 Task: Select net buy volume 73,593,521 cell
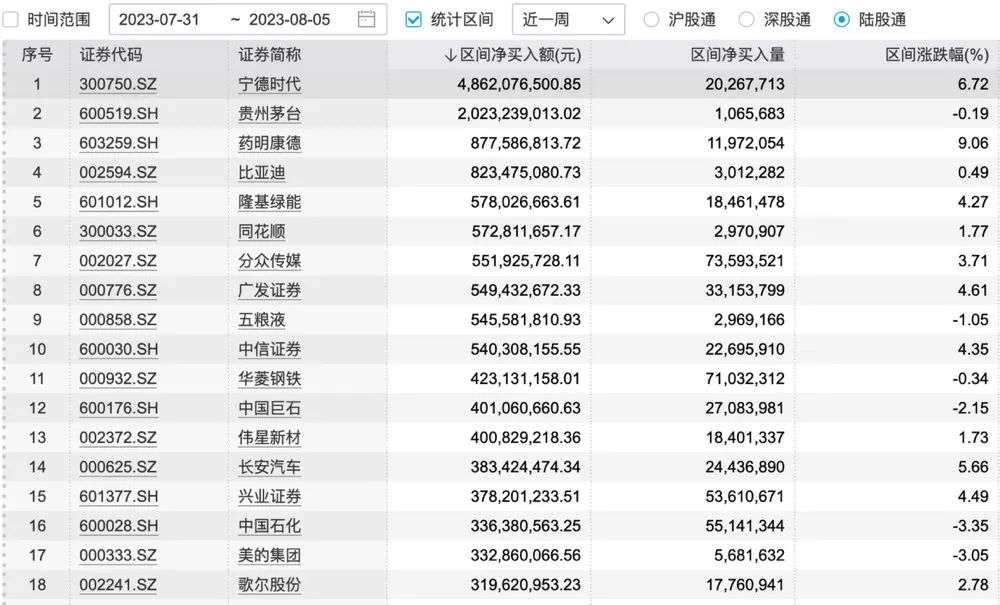click(x=745, y=261)
